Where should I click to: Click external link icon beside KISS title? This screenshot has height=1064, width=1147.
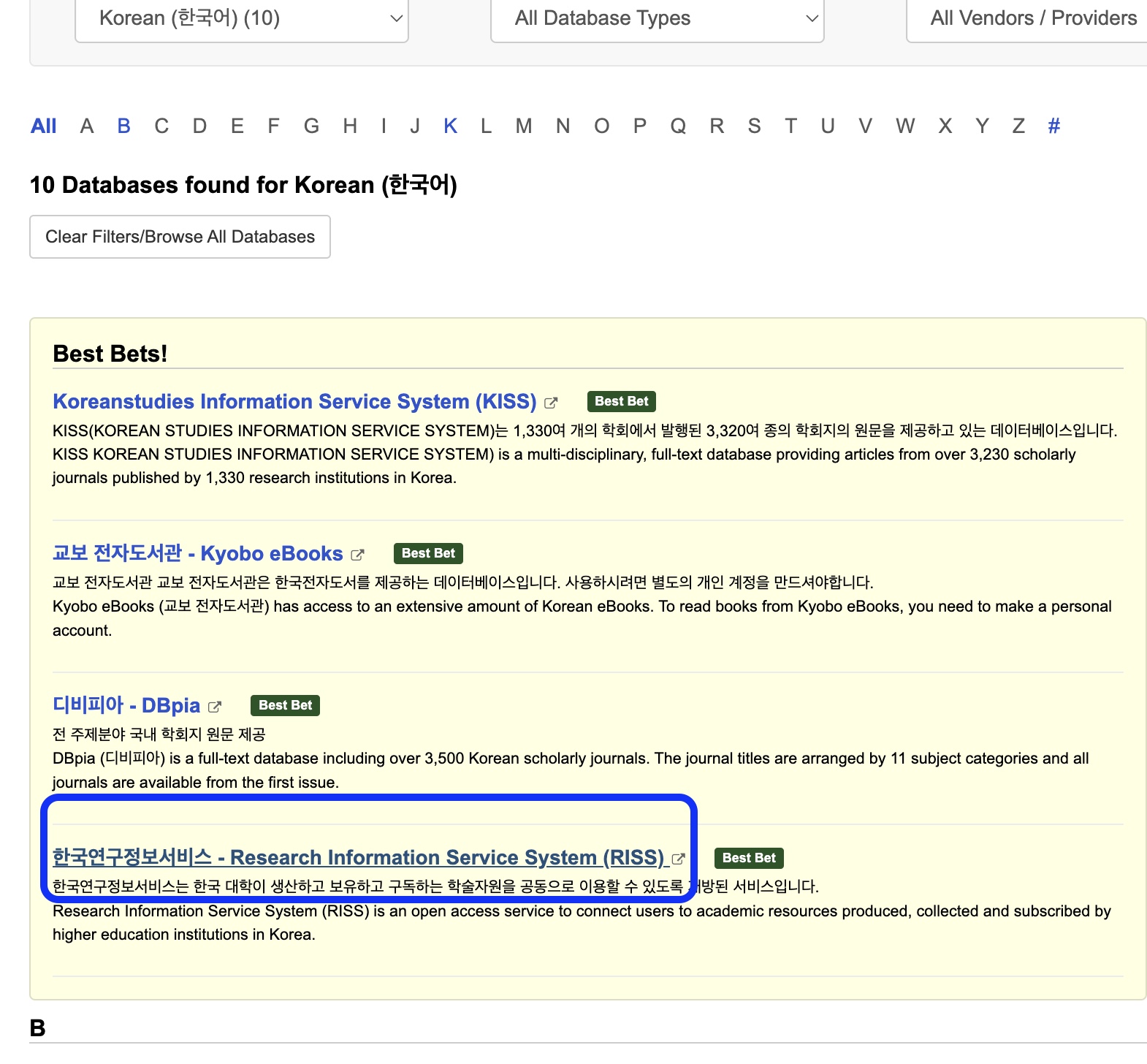pyautogui.click(x=552, y=403)
